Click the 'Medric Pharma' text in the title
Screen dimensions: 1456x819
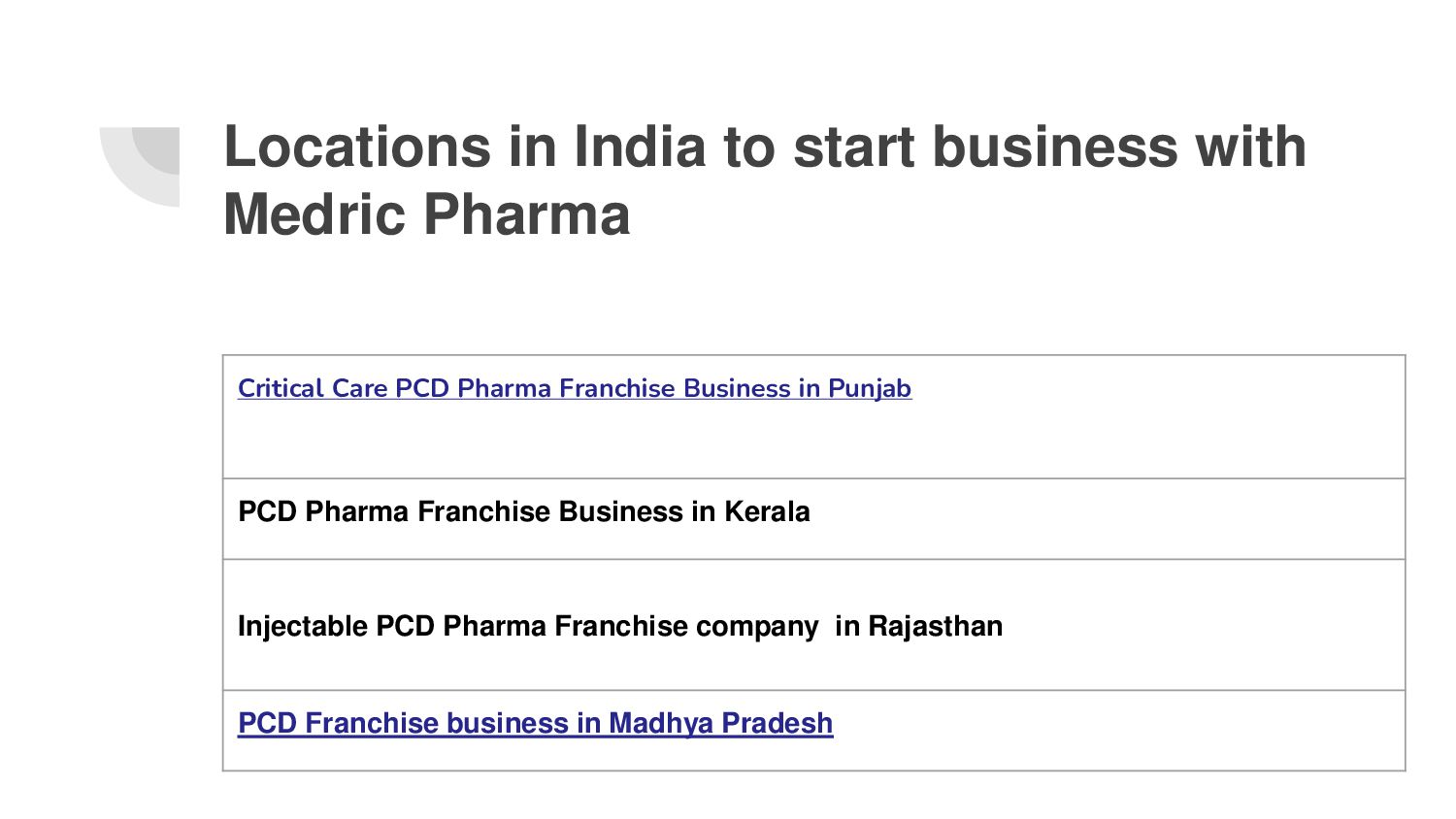tap(427, 214)
